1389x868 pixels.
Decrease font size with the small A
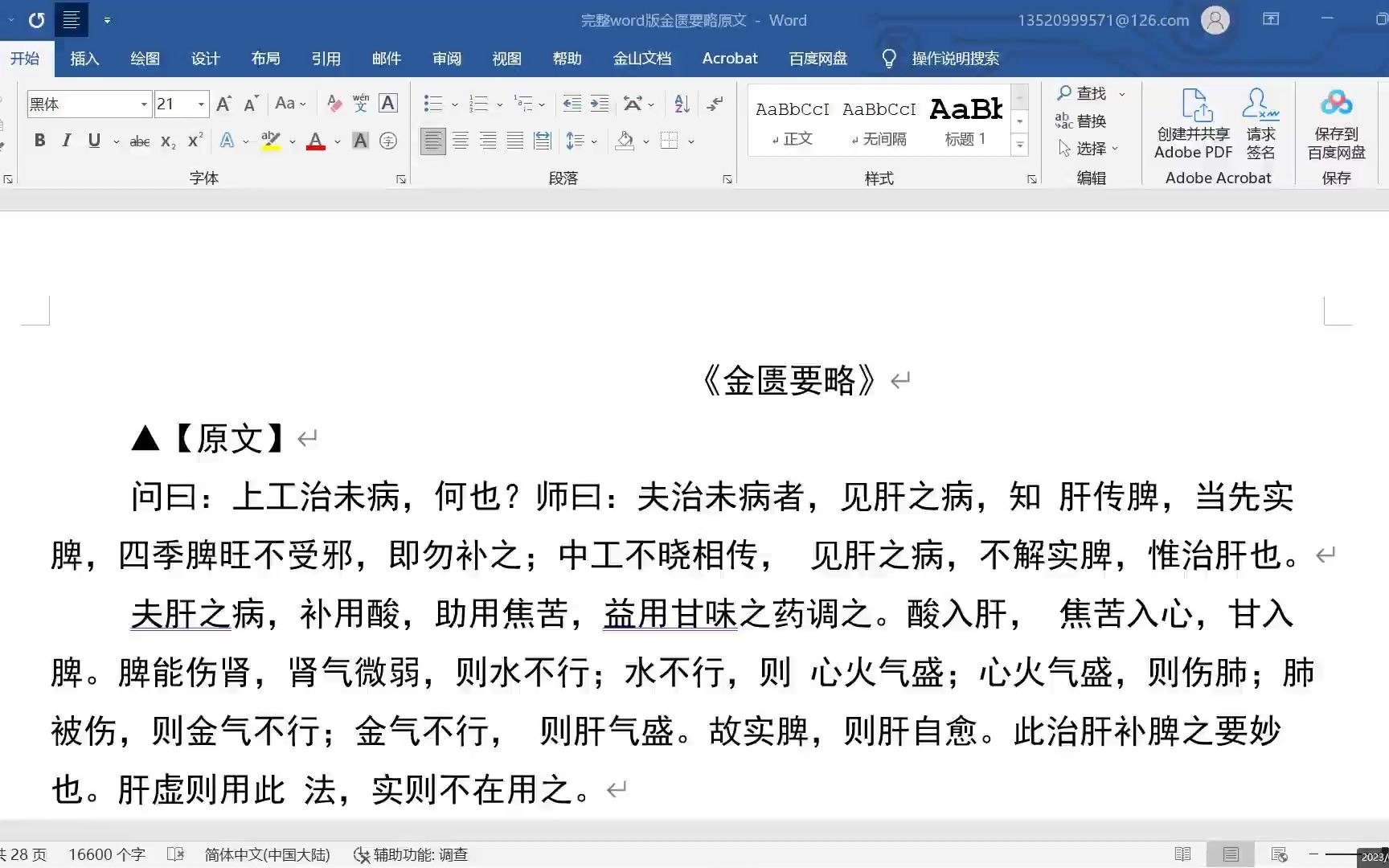251,104
